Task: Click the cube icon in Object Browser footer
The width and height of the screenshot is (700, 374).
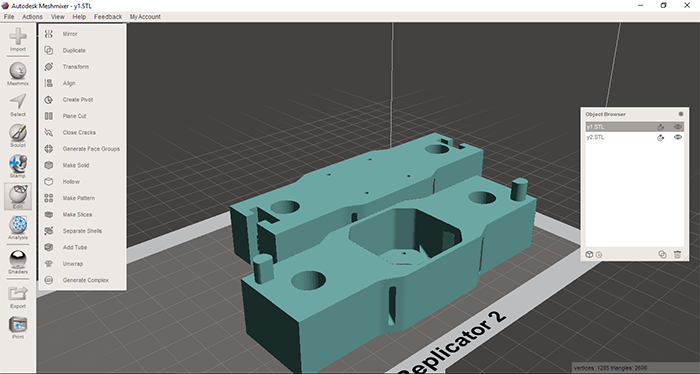Action: (x=589, y=254)
